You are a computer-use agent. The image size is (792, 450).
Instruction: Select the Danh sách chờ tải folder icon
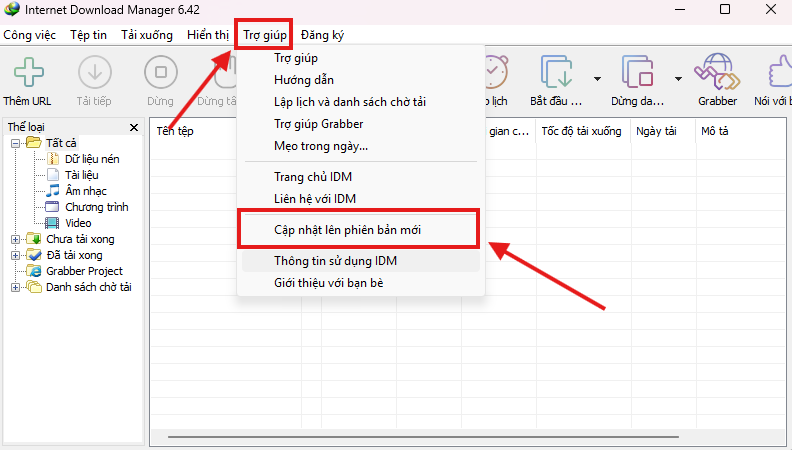click(x=34, y=287)
